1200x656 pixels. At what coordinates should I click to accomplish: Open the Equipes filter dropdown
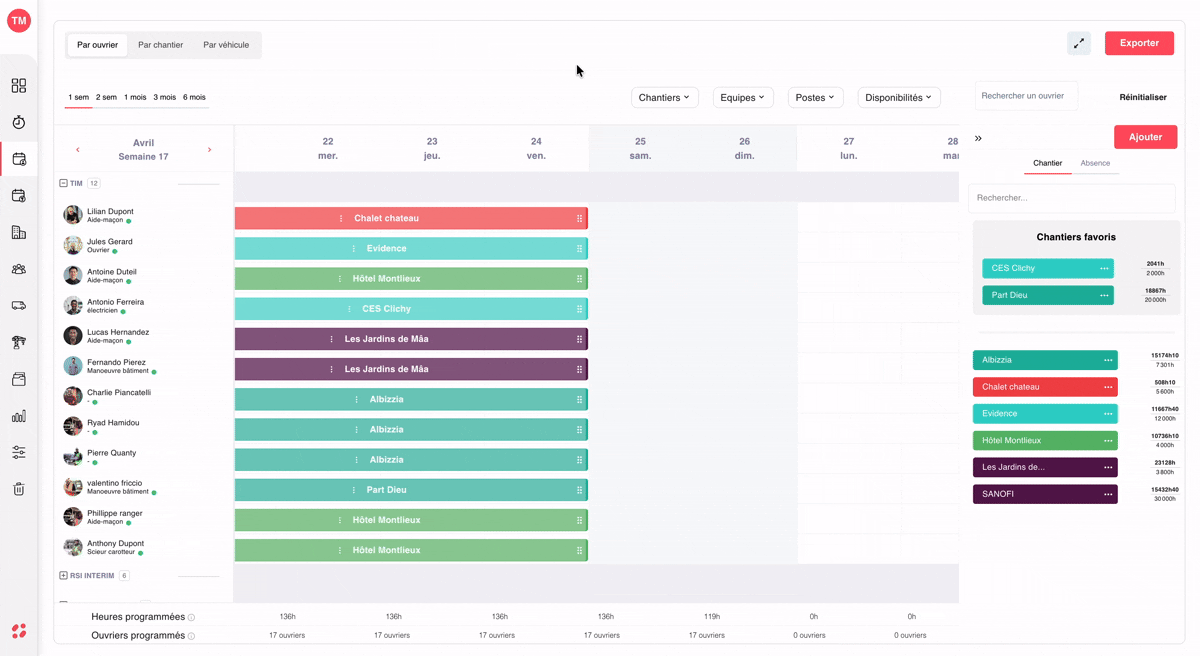pyautogui.click(x=742, y=97)
